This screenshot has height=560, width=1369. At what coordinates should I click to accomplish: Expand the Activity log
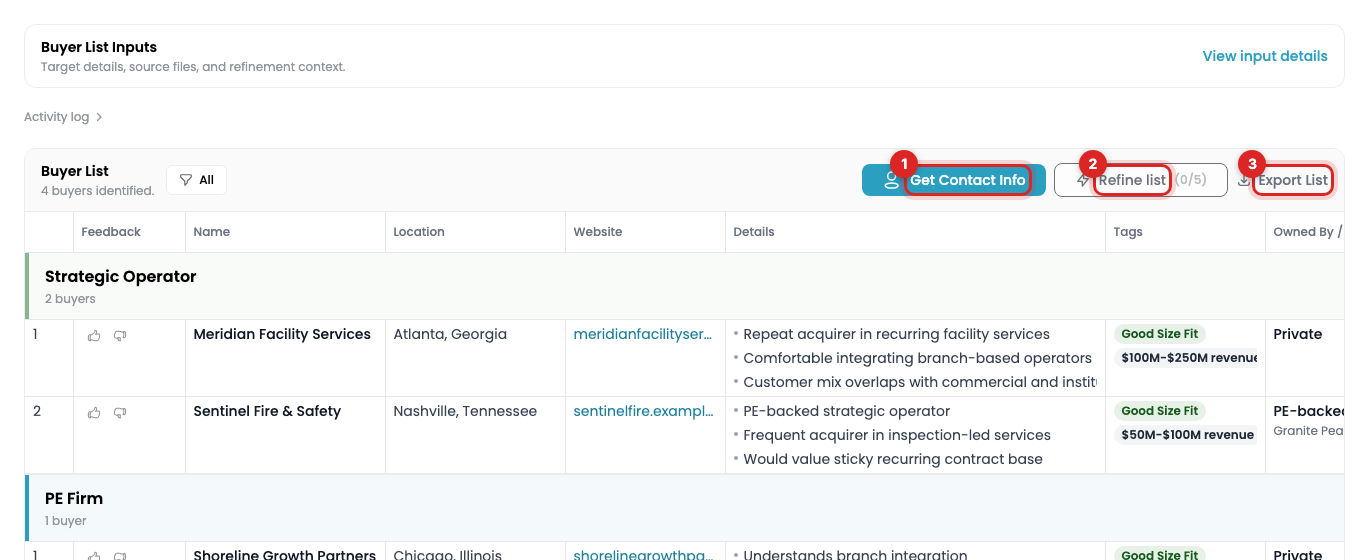point(64,117)
